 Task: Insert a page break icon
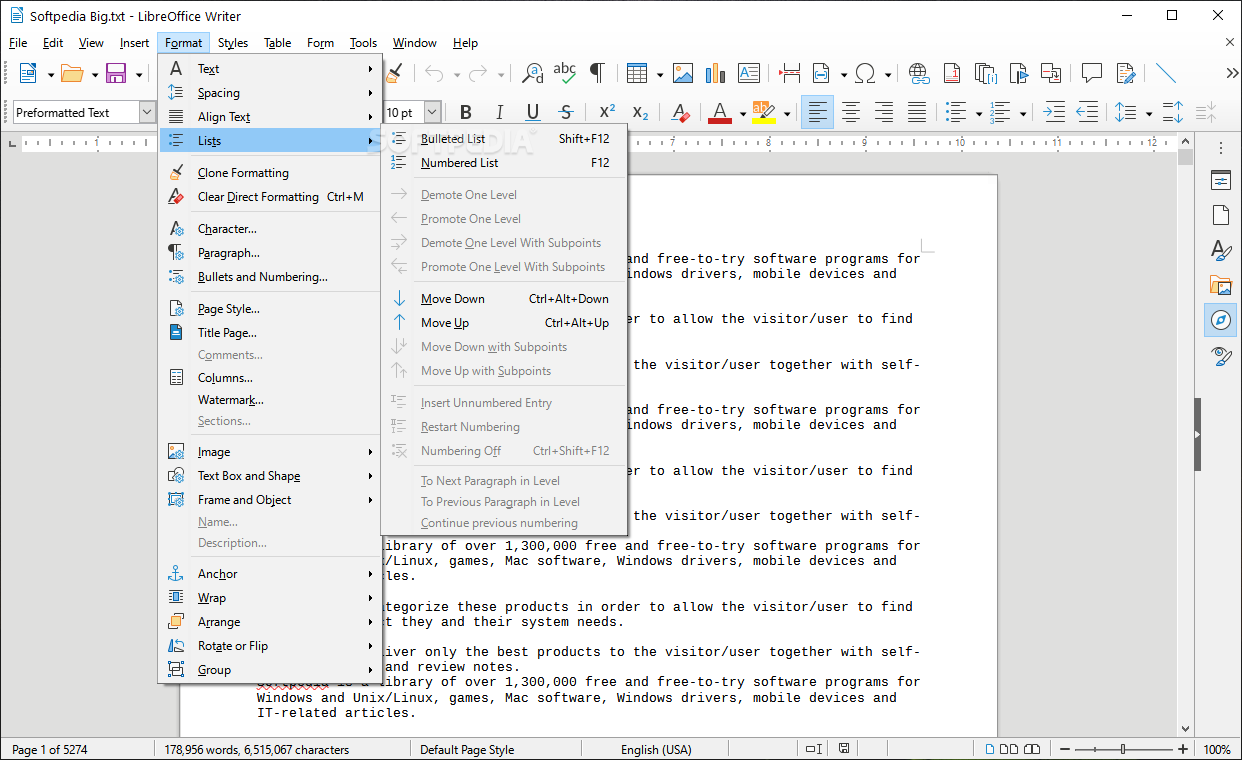(790, 73)
